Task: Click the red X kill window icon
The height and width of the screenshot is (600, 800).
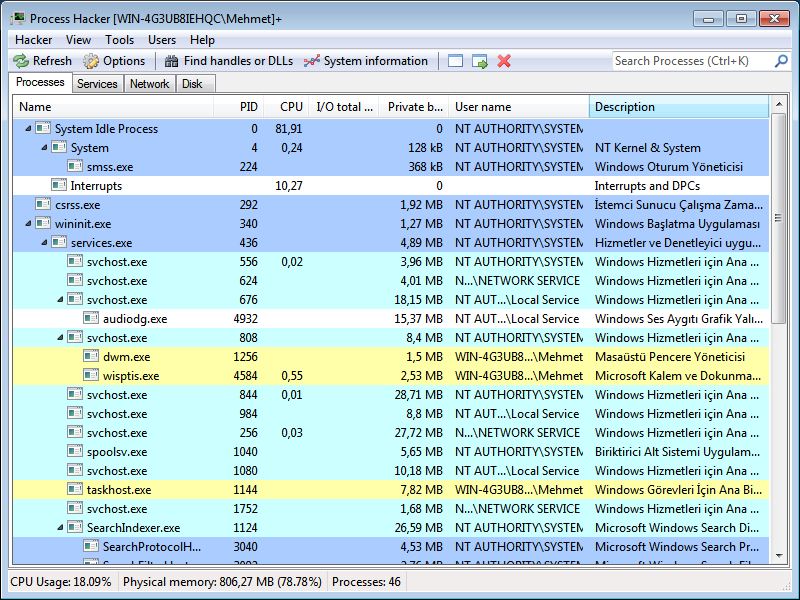Action: pos(504,61)
